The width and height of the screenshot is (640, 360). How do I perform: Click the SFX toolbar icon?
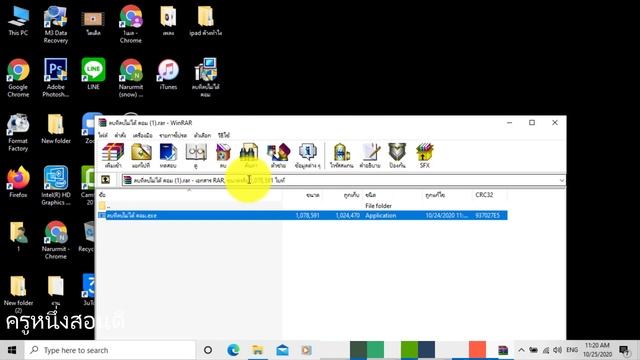[424, 156]
